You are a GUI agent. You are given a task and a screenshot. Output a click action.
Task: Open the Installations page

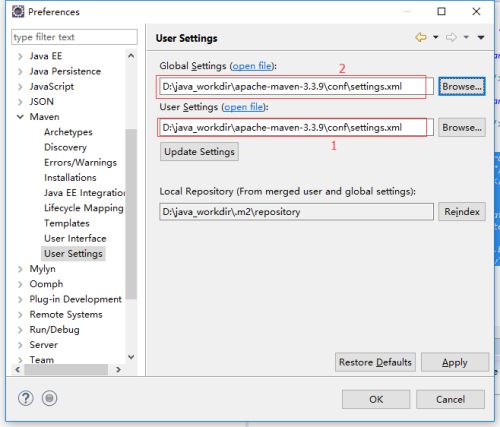(70, 178)
